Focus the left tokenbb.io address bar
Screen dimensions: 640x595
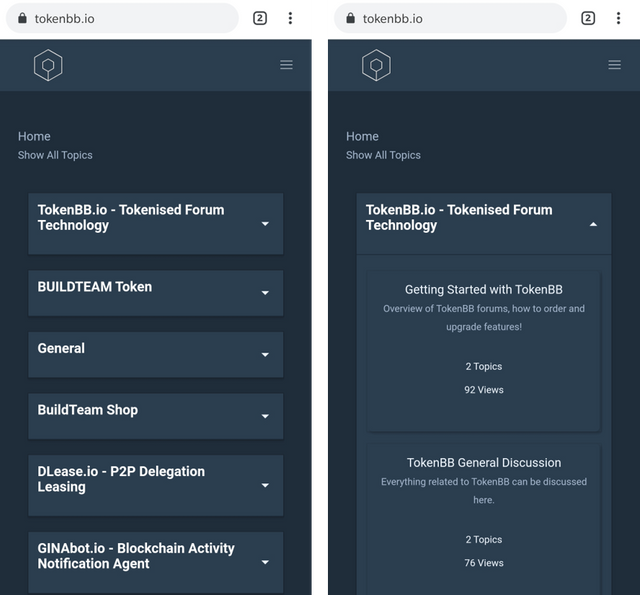click(122, 18)
